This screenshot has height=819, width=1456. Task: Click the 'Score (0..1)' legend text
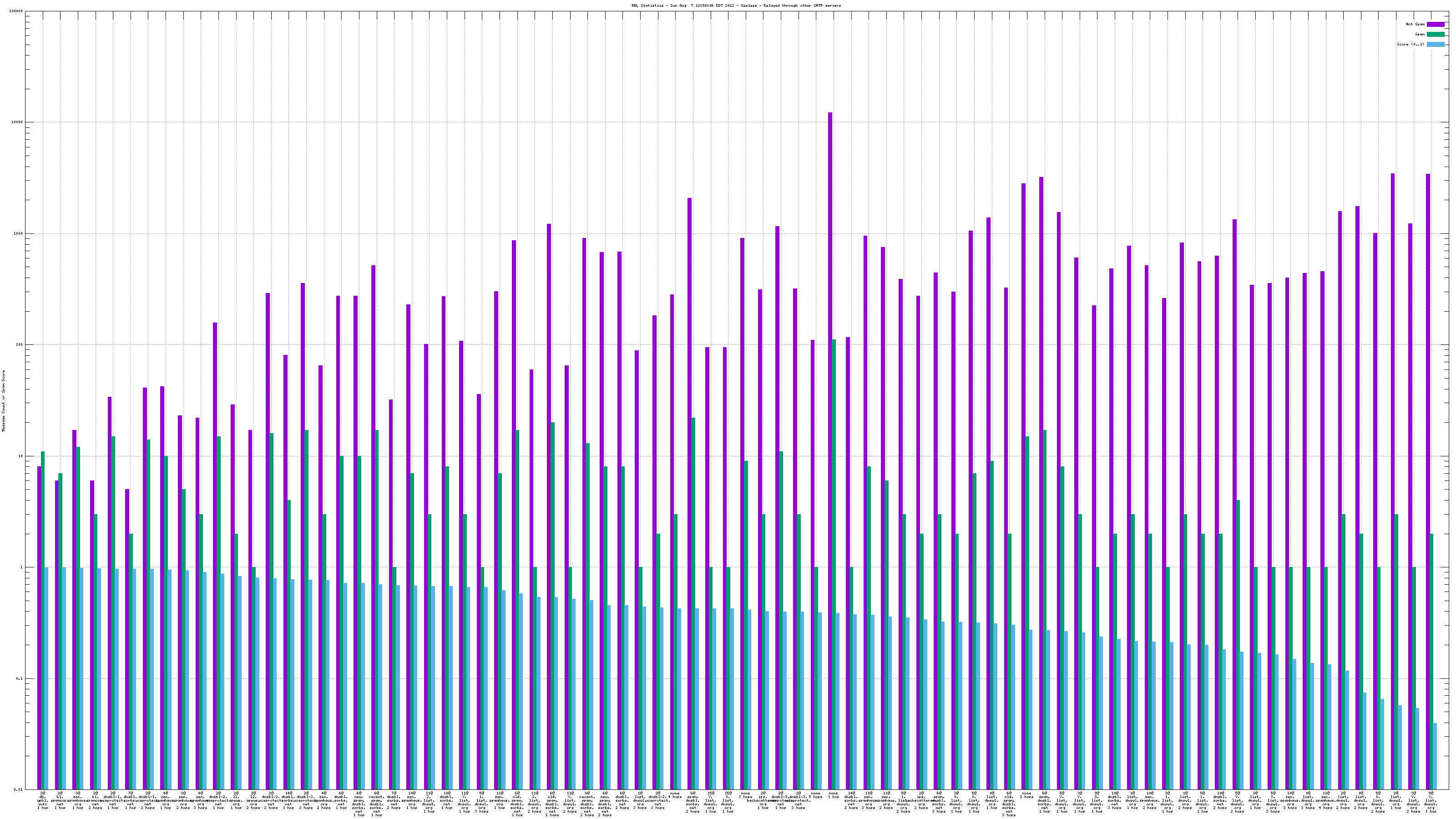[x=1410, y=44]
